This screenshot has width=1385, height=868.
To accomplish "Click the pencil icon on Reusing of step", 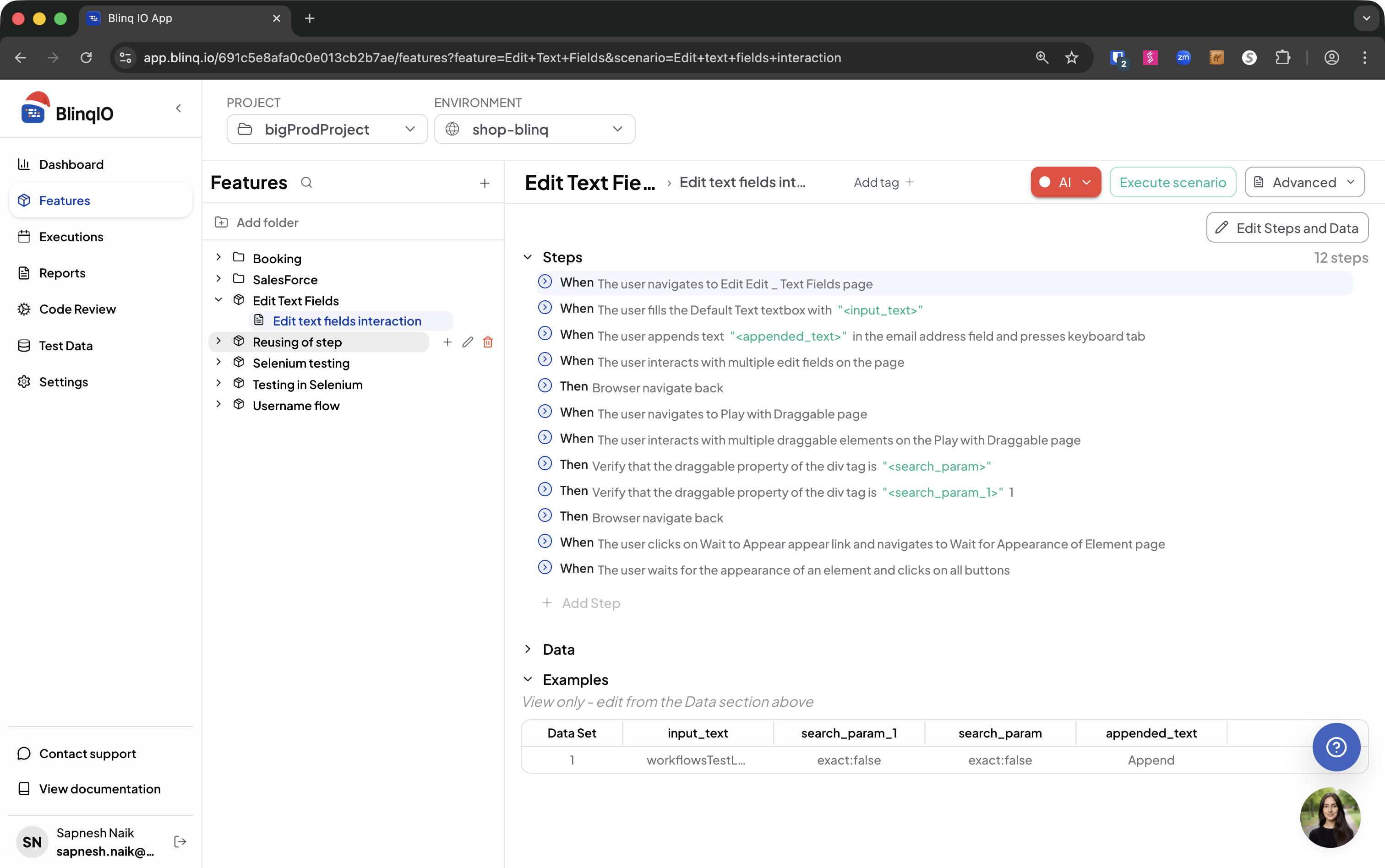I will pos(468,342).
